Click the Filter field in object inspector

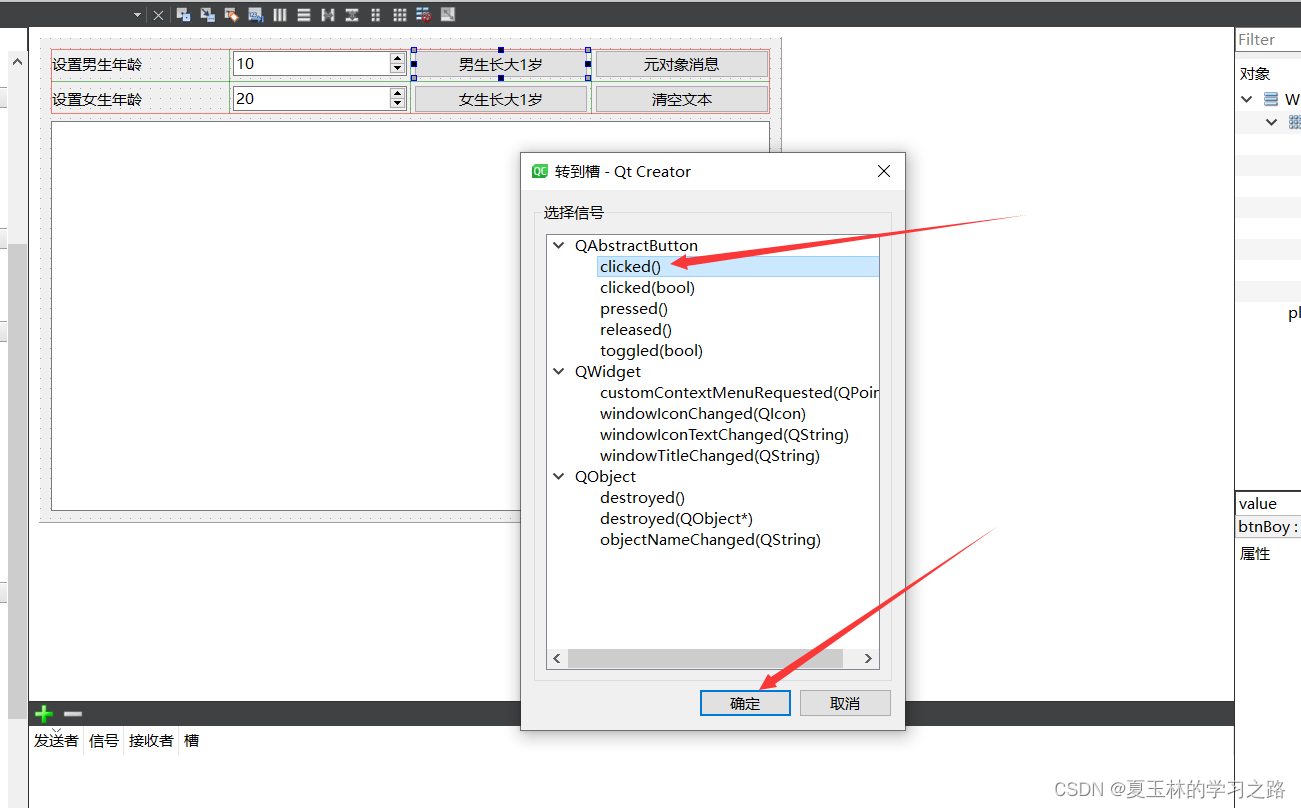1268,40
